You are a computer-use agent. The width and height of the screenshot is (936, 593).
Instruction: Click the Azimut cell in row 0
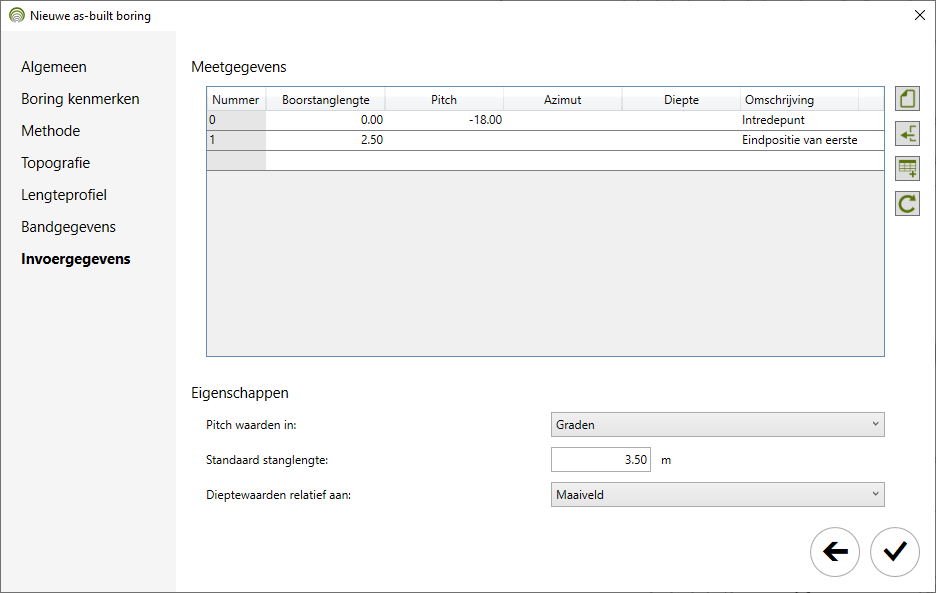click(x=562, y=120)
